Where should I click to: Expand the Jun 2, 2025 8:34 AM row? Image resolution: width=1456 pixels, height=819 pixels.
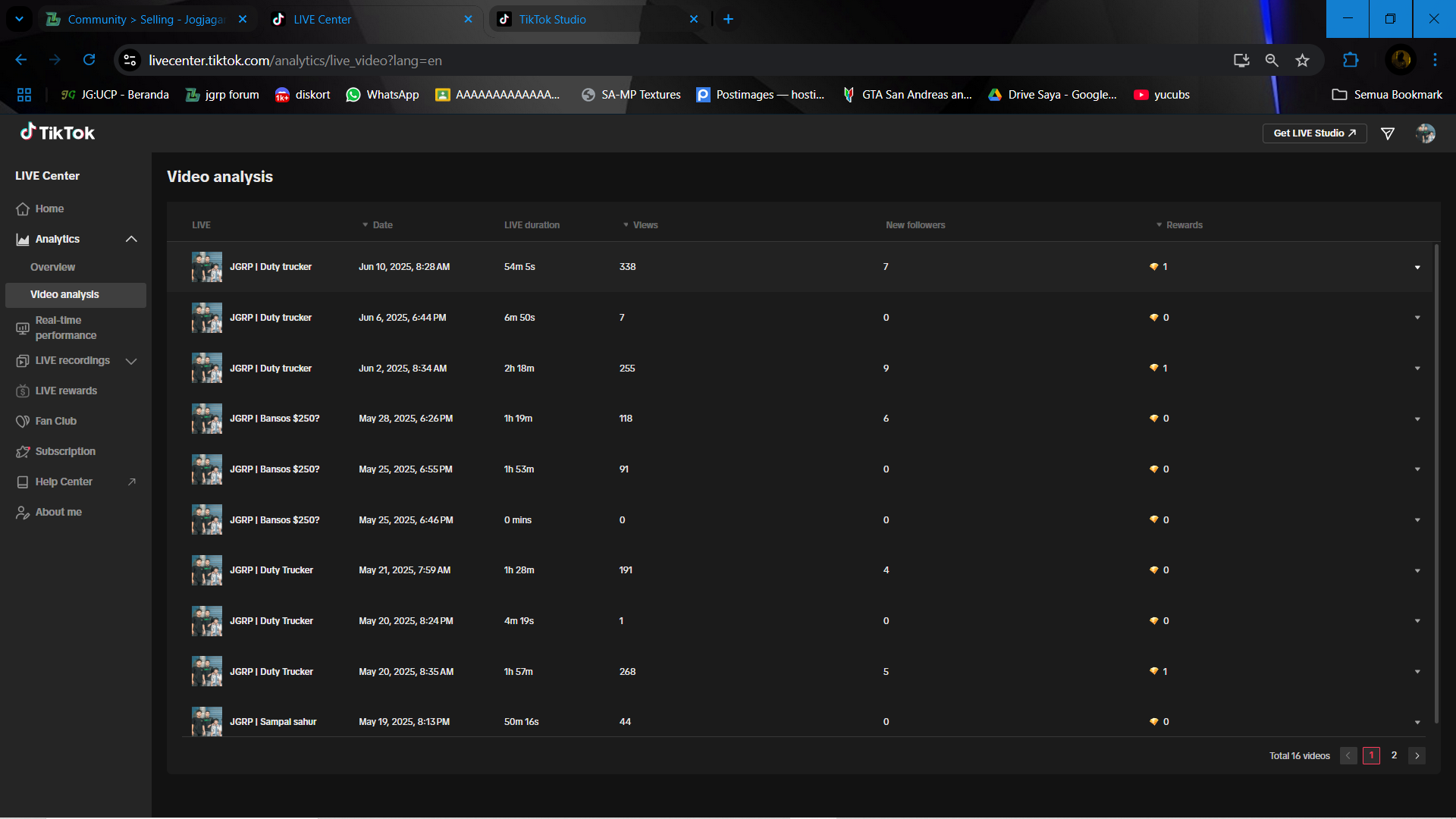pos(1417,369)
